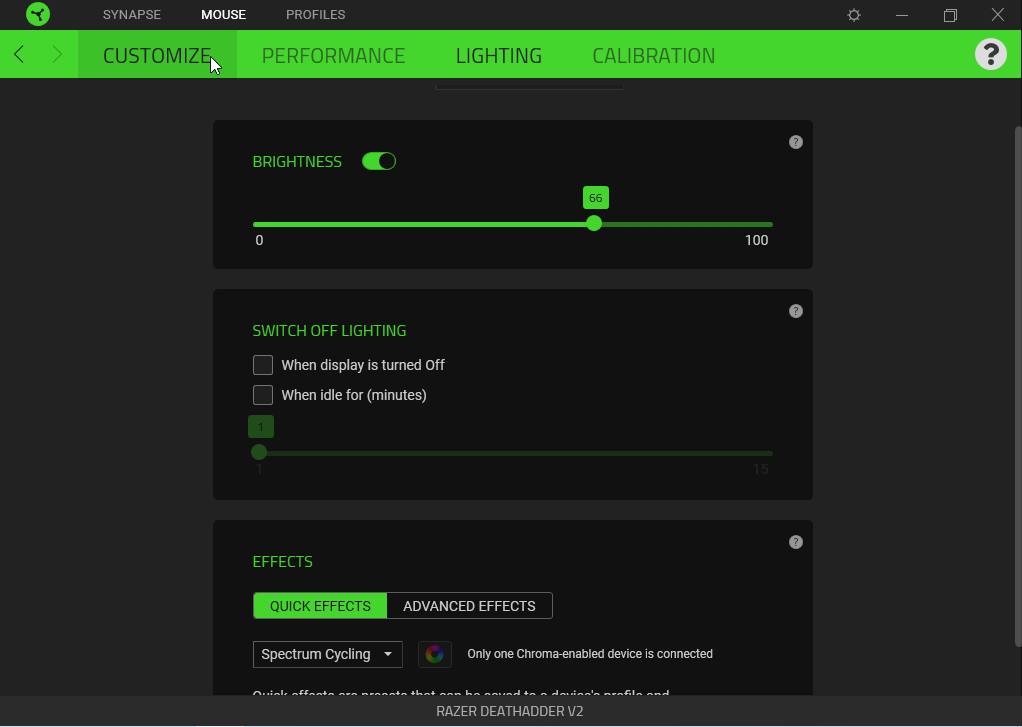Switch to Advanced Effects

coord(469,606)
